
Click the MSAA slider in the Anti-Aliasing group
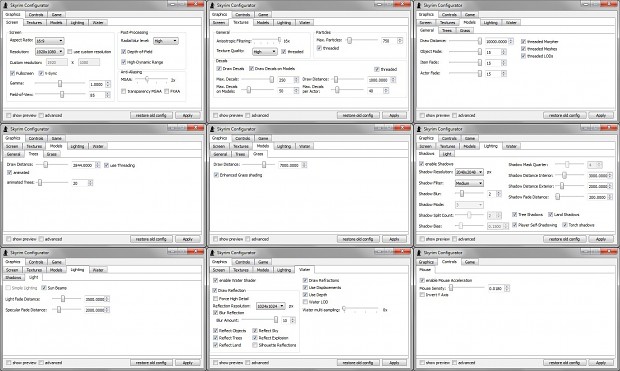(x=151, y=80)
